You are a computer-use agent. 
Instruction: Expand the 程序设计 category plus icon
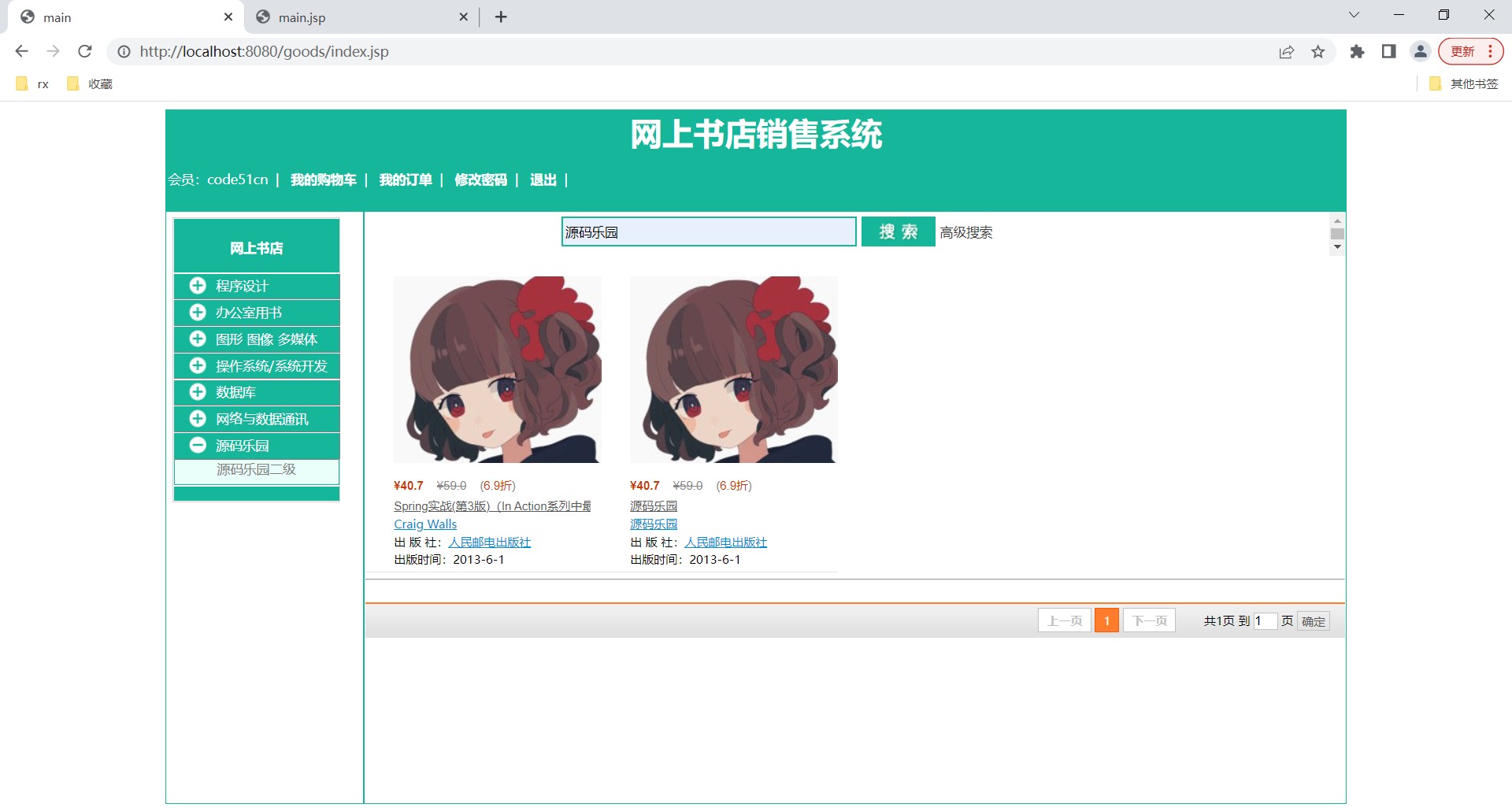coord(198,286)
